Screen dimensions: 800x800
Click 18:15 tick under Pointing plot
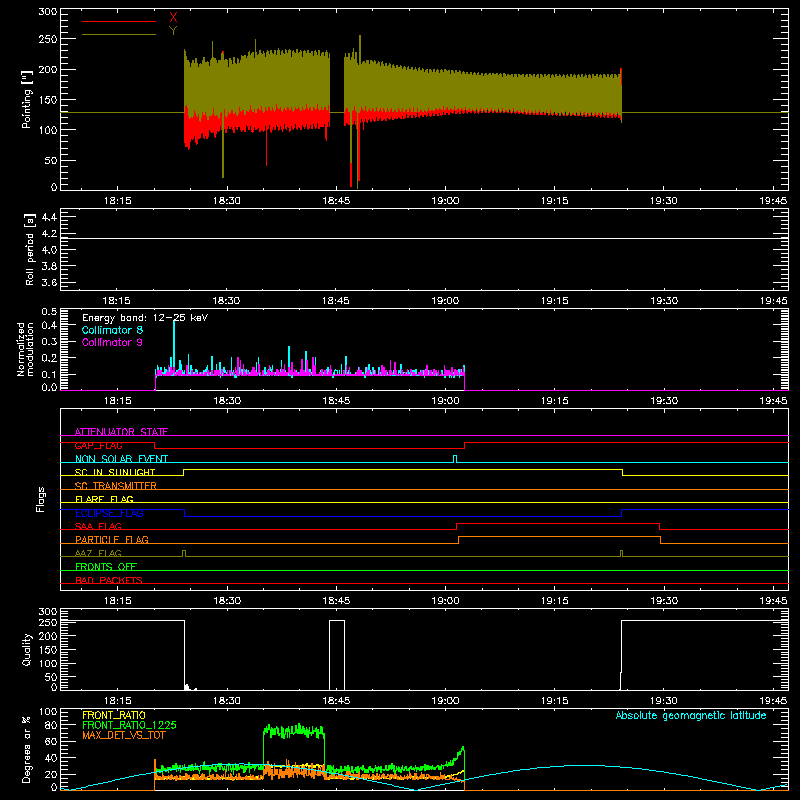pyautogui.click(x=117, y=201)
